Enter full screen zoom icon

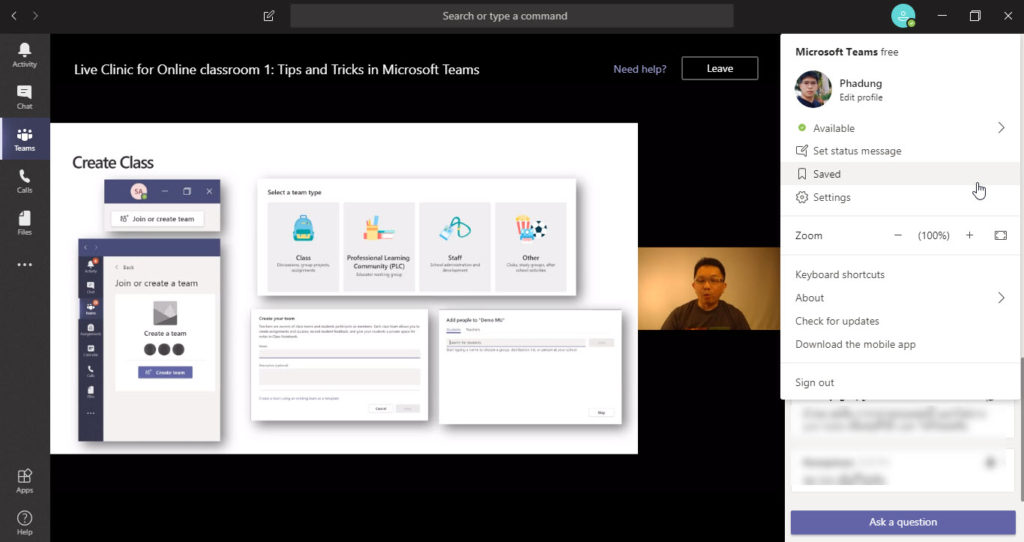pos(1000,235)
